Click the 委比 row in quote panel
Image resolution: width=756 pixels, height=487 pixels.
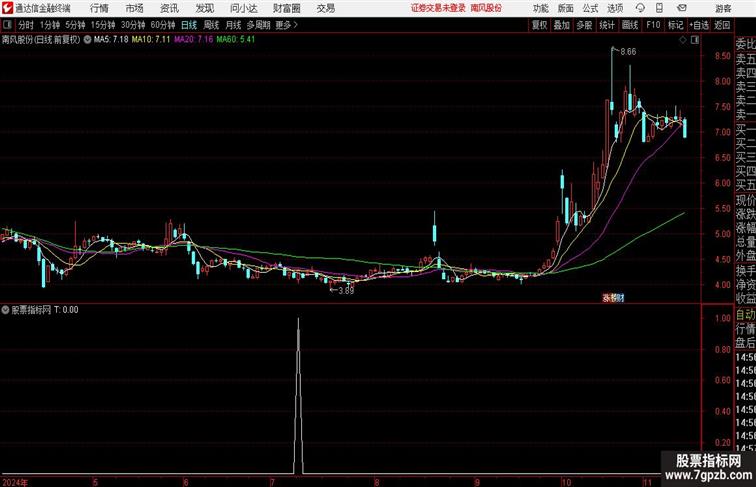(x=745, y=44)
